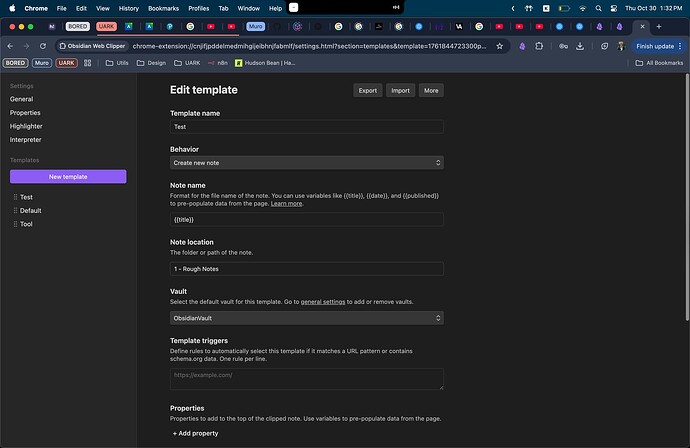Screen dimensions: 690x448
Task: Click the page vertical scrollbar
Action: [x=687, y=197]
